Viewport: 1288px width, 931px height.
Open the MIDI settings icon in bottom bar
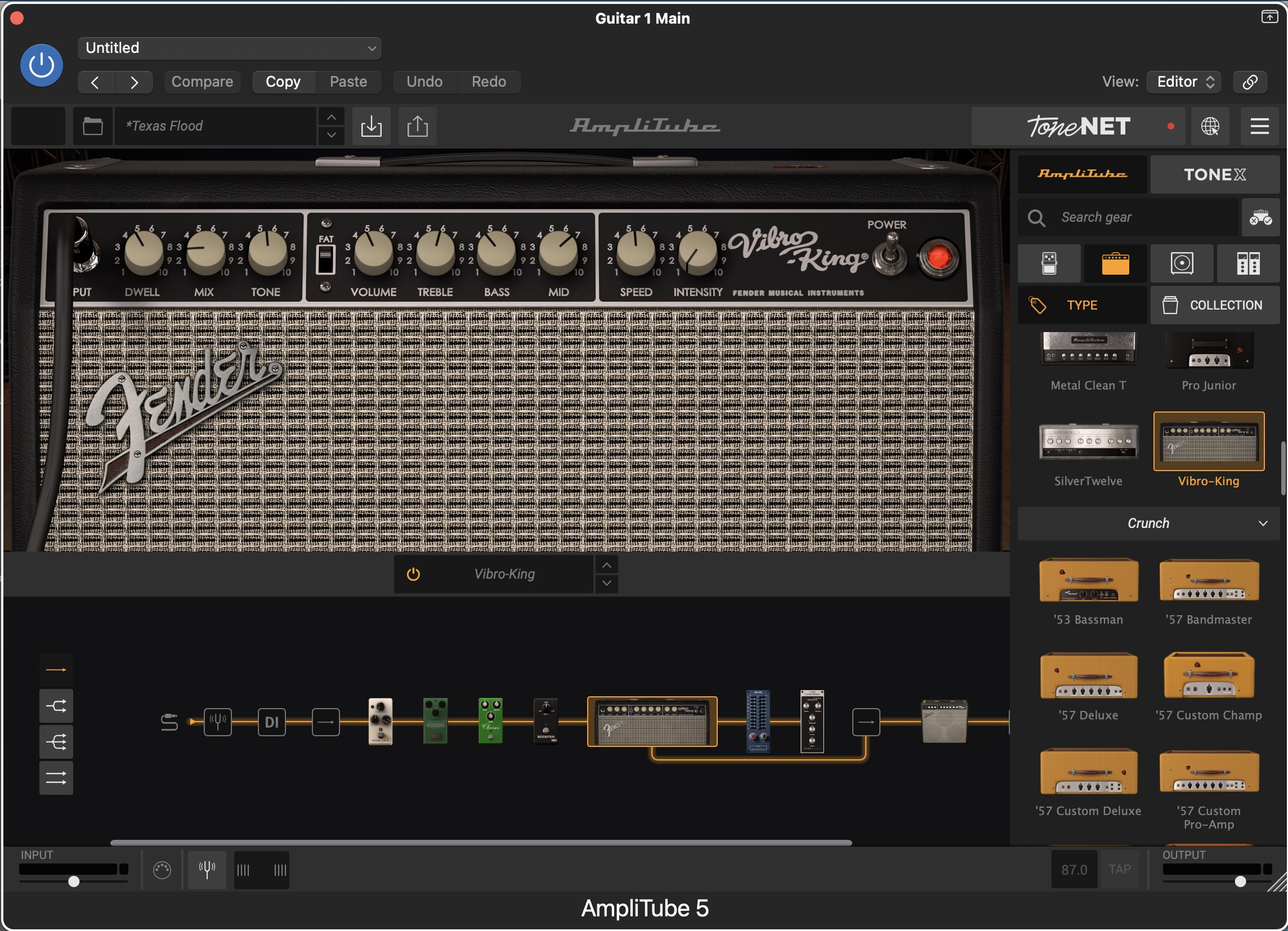tap(162, 870)
